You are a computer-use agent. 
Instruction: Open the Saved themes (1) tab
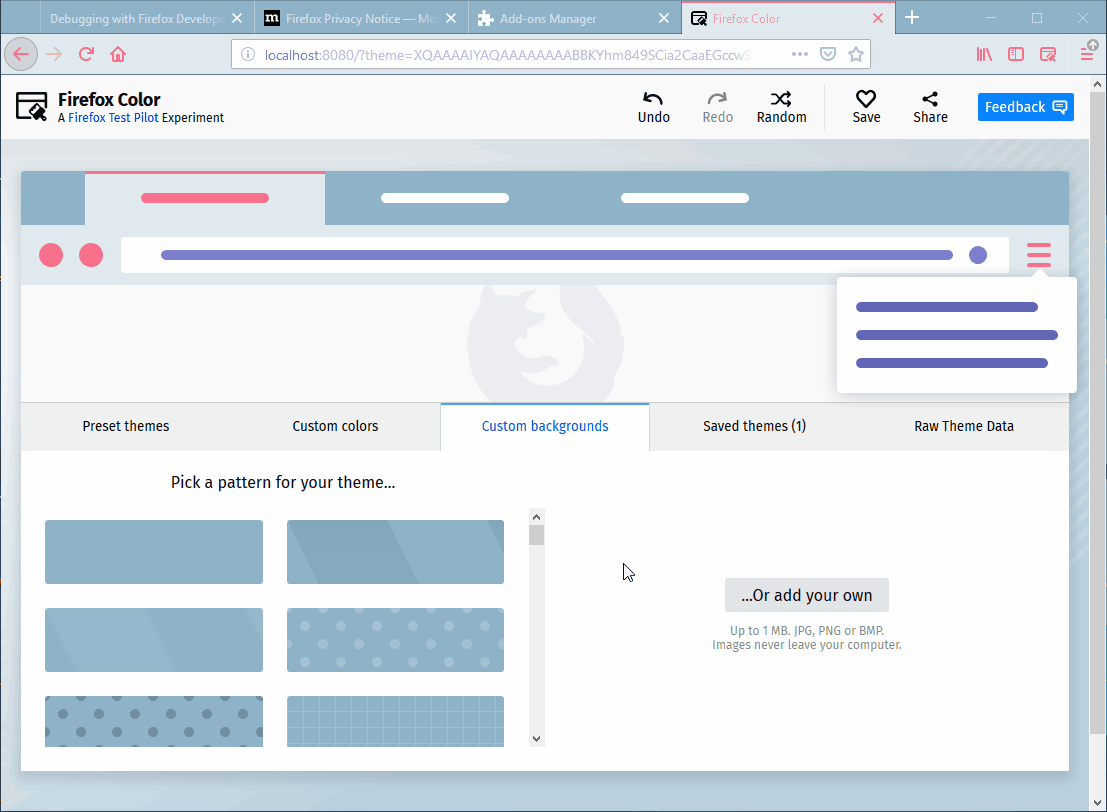click(x=754, y=426)
